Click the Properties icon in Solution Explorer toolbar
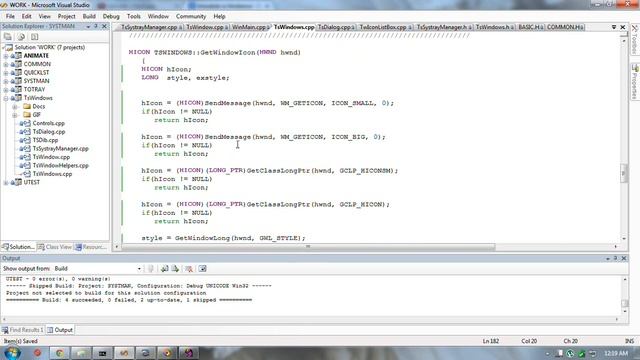 point(8,37)
